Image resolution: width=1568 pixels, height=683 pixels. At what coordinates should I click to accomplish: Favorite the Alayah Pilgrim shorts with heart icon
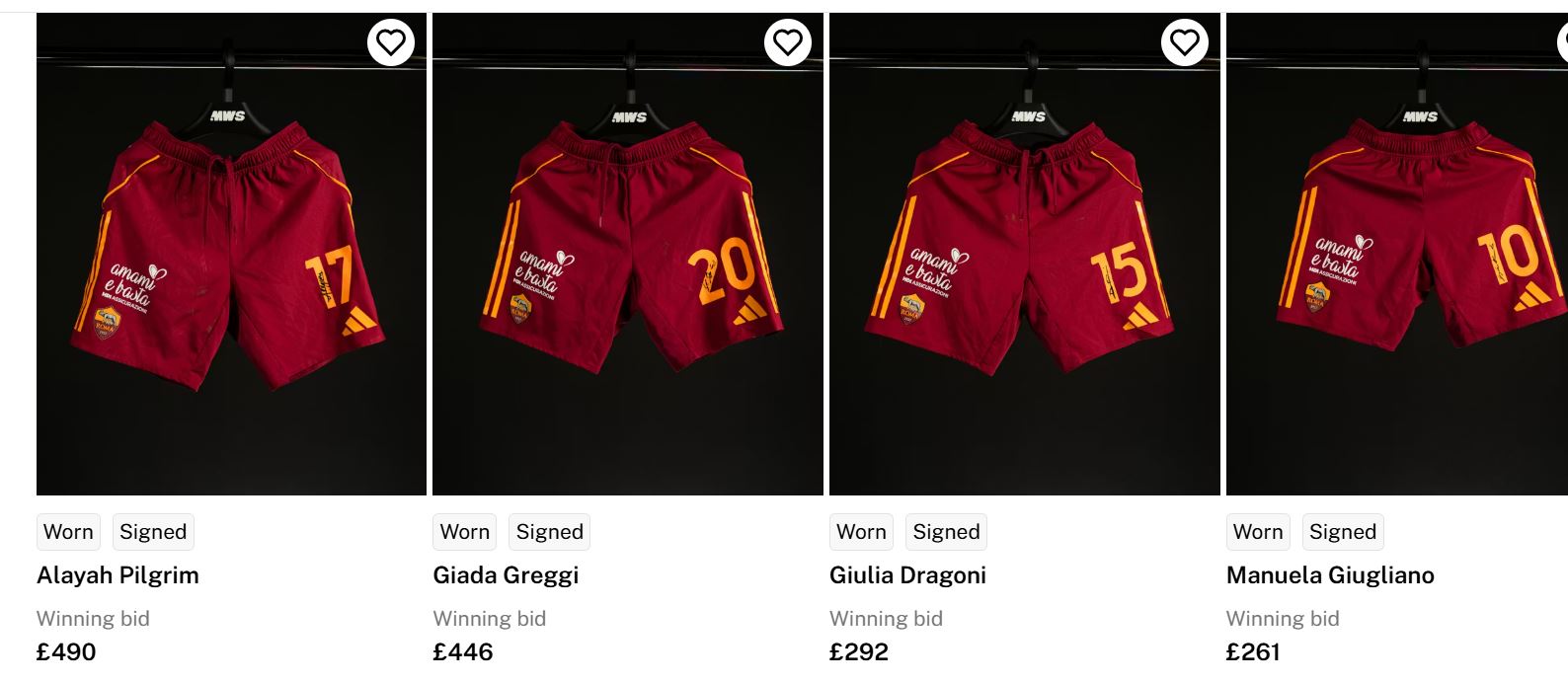[x=391, y=42]
